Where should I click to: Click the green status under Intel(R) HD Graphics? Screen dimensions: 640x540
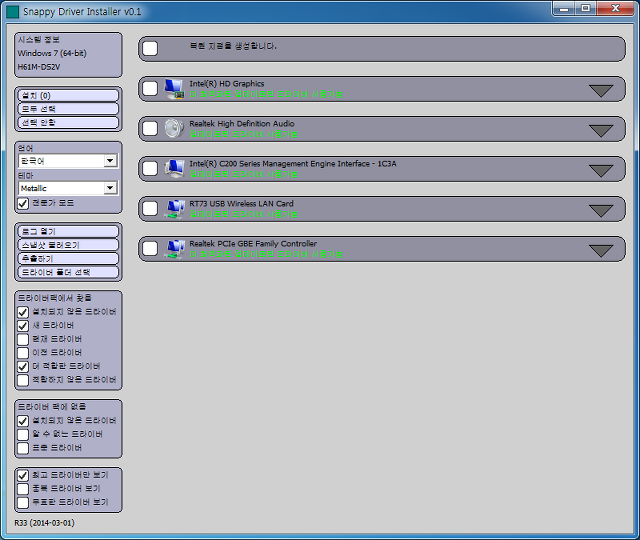[266, 94]
